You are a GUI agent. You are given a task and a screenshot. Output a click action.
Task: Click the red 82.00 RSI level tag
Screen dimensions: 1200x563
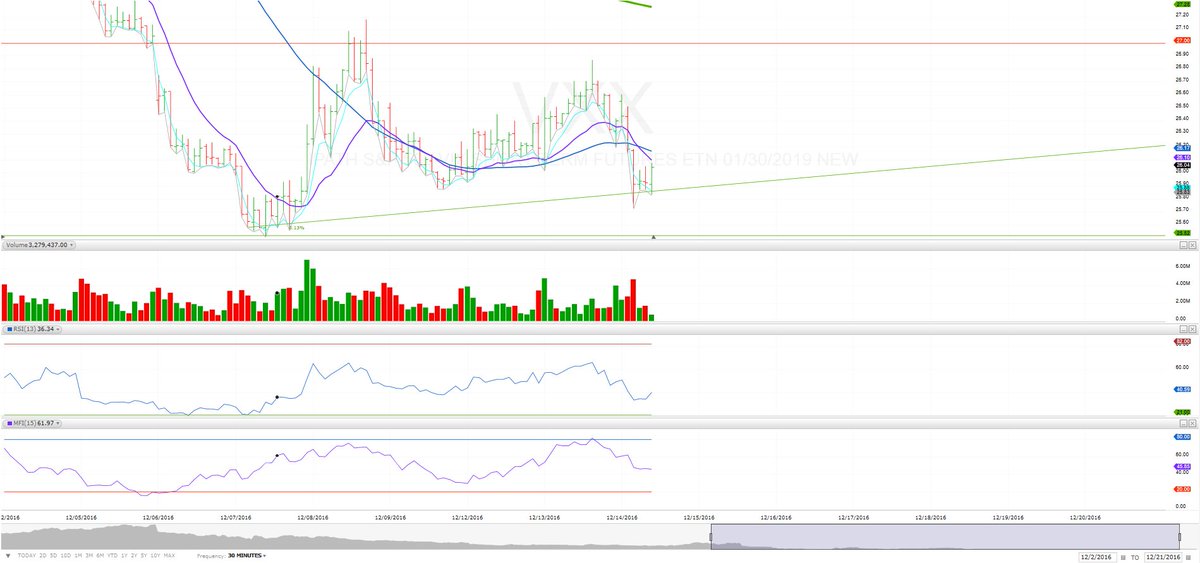(x=1182, y=342)
